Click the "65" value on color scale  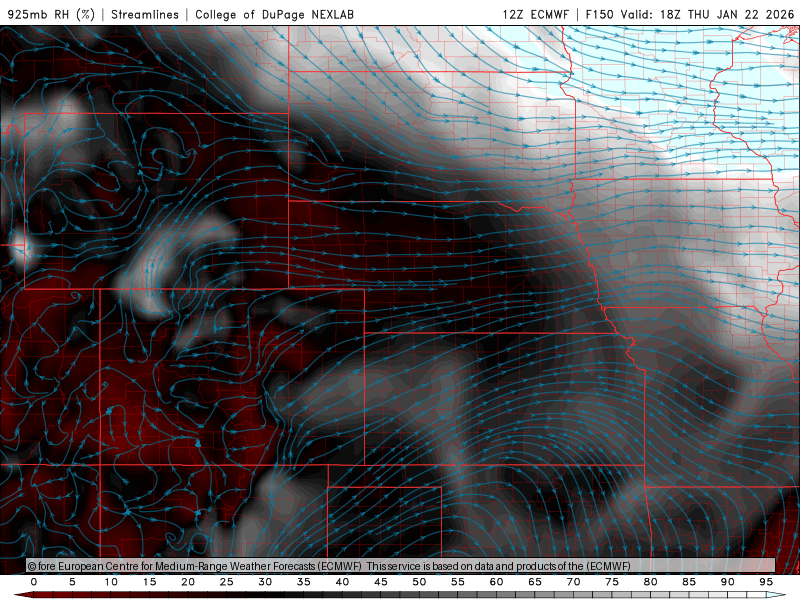pos(535,582)
